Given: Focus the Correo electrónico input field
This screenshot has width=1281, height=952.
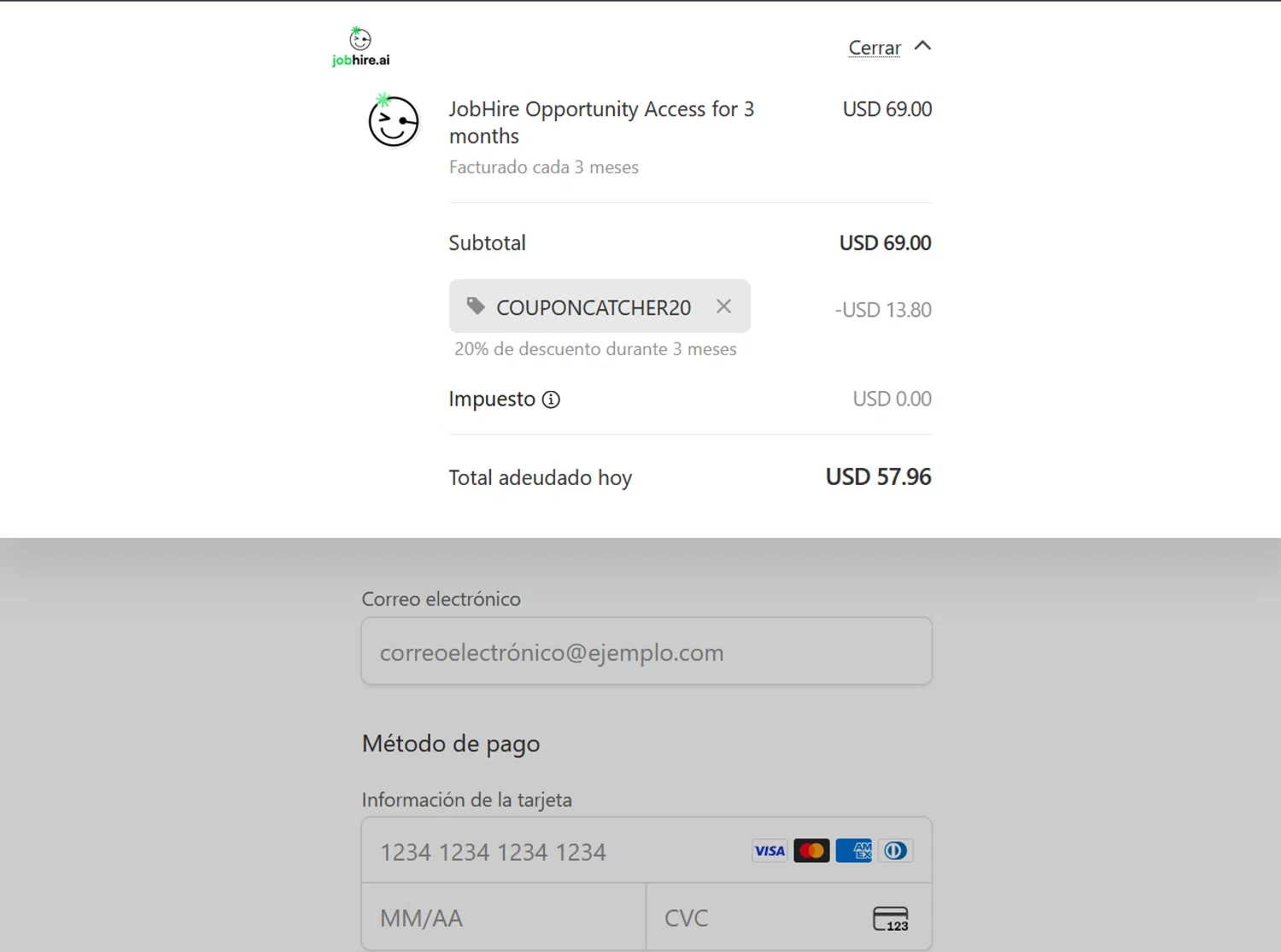Looking at the screenshot, I should click(x=646, y=651).
